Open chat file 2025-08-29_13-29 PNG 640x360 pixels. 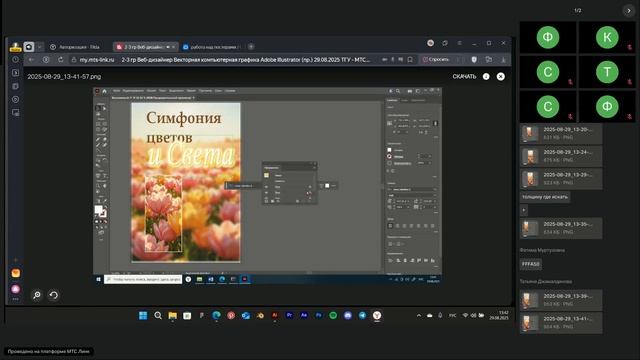click(x=561, y=178)
